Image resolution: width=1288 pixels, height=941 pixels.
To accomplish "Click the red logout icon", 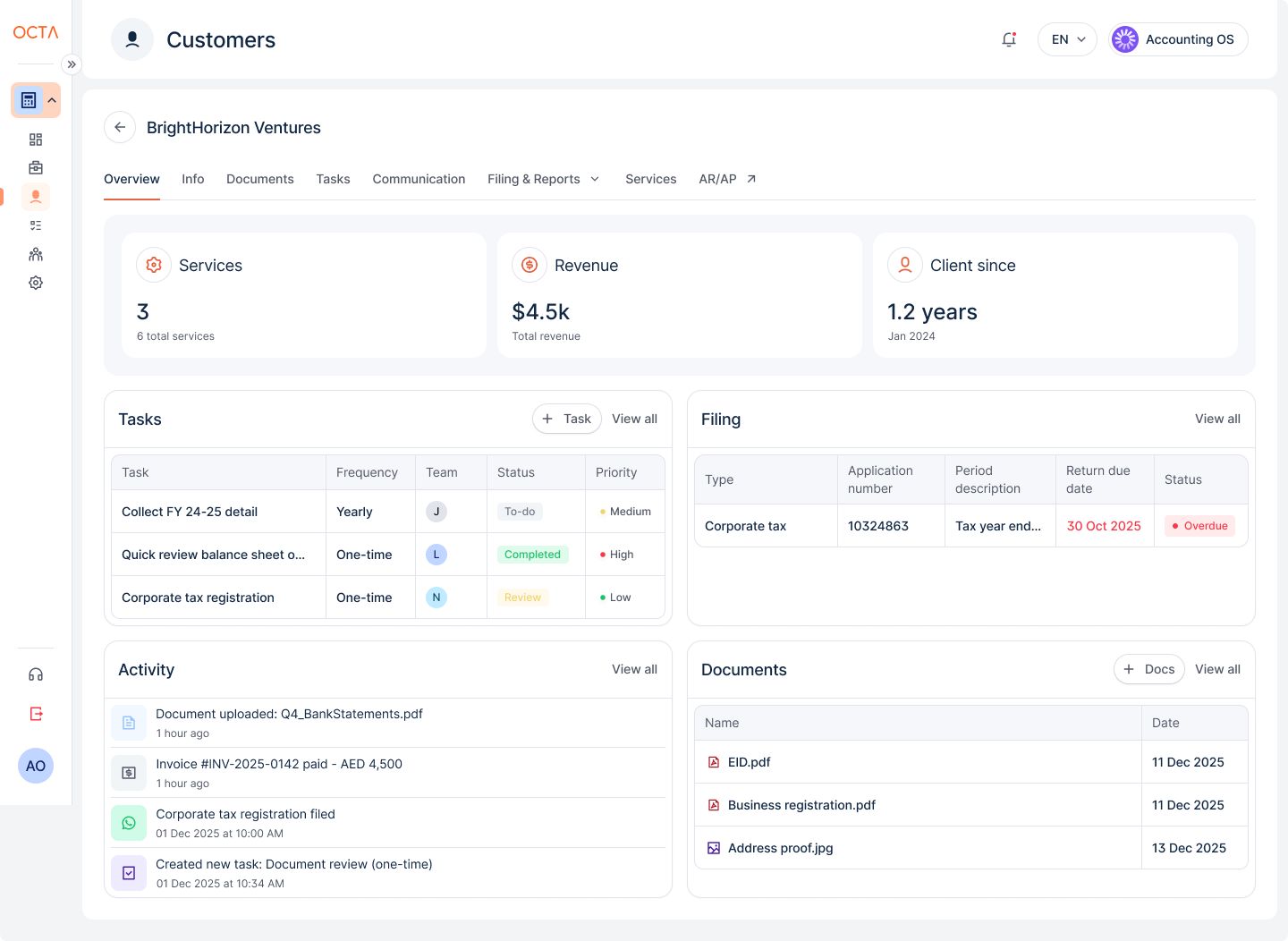I will coord(36,714).
